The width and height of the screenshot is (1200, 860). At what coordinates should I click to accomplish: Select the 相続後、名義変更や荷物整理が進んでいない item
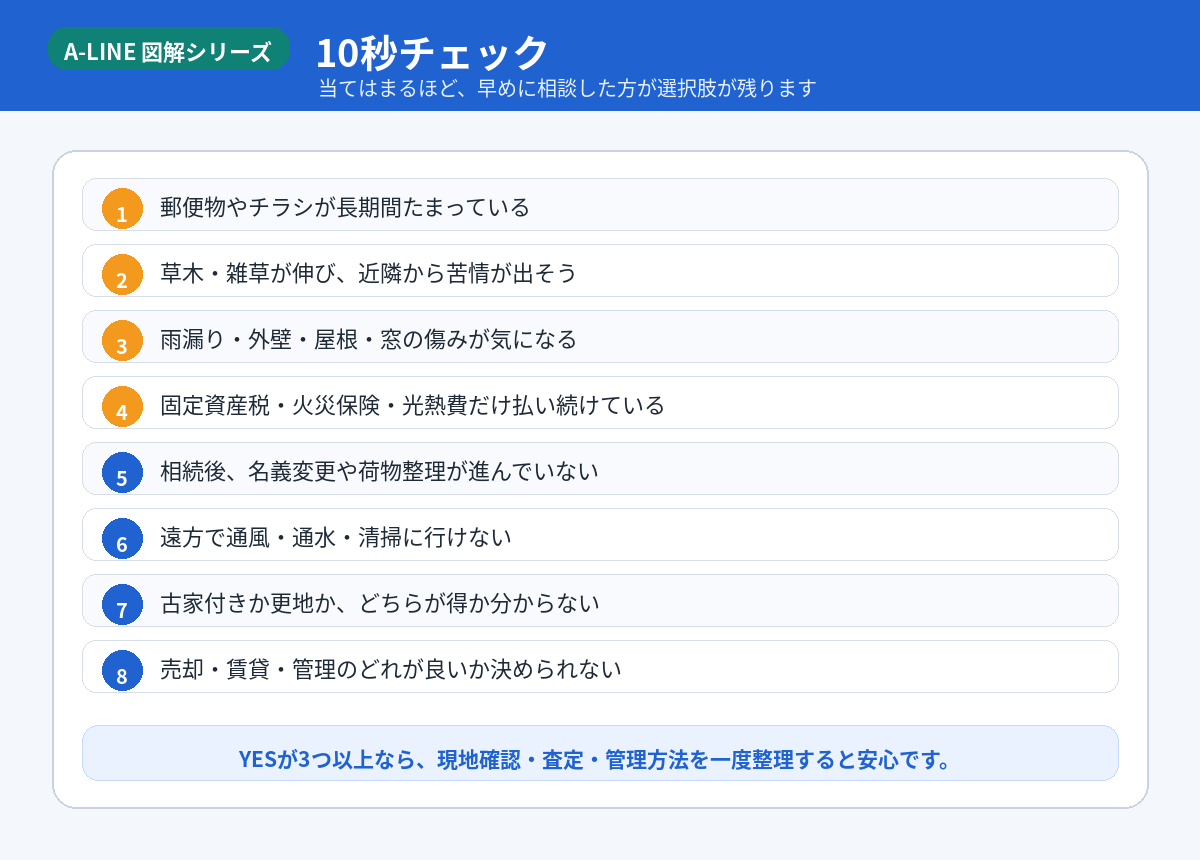600,469
